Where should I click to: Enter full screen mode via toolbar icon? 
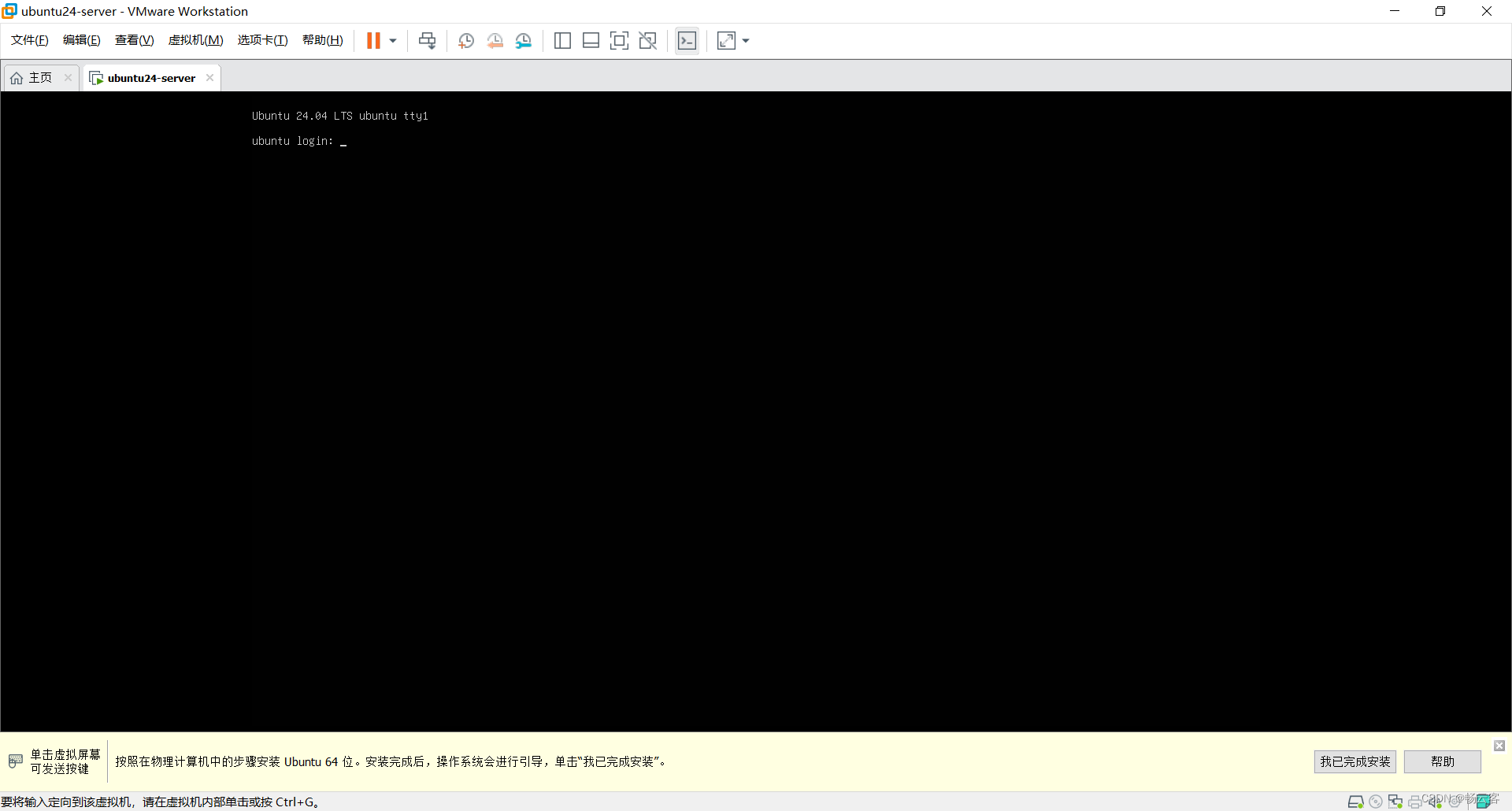tap(619, 40)
